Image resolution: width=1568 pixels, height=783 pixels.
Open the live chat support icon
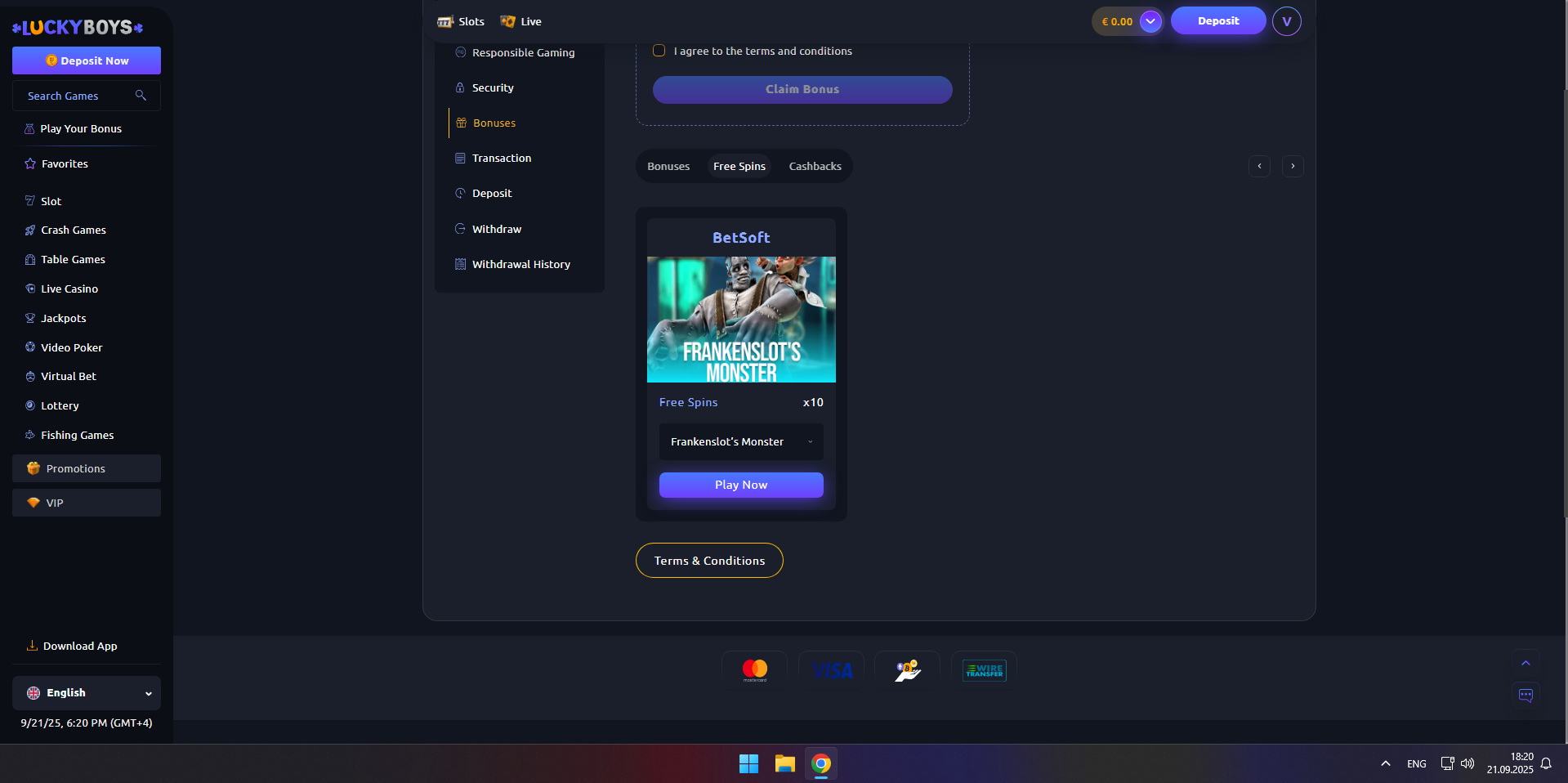1525,696
